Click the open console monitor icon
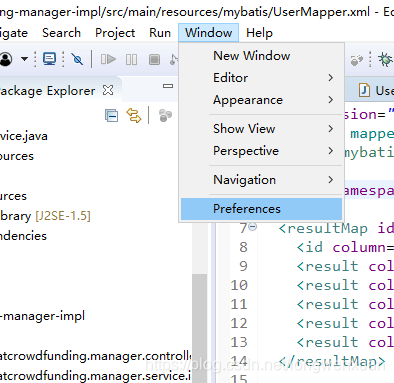Image resolution: width=394 pixels, height=383 pixels. (49, 59)
